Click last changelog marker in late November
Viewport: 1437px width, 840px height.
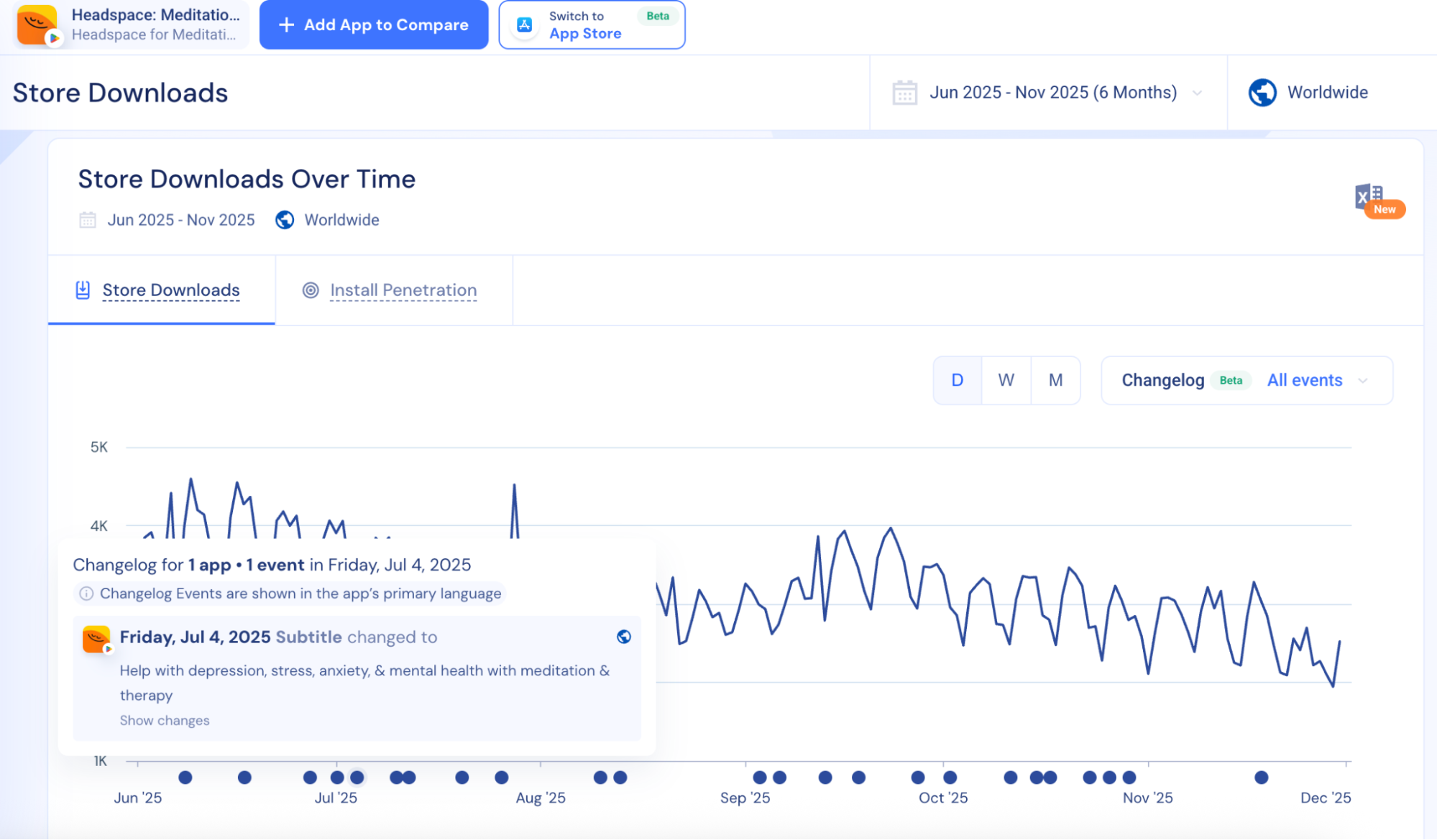(1261, 777)
